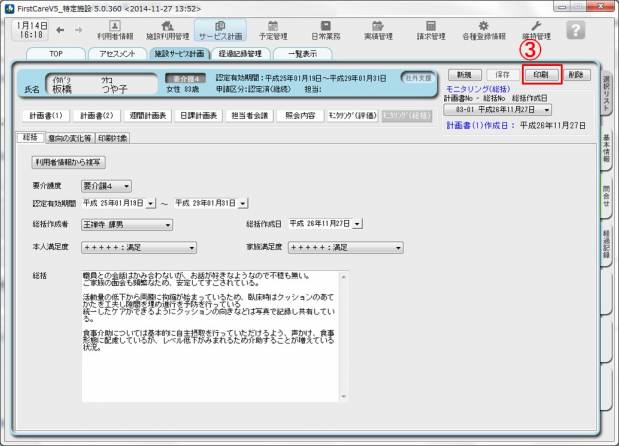Screen dimensions: 619x446
Task: Switch to the 印刷対象 sub-tab
Action: tap(113, 138)
